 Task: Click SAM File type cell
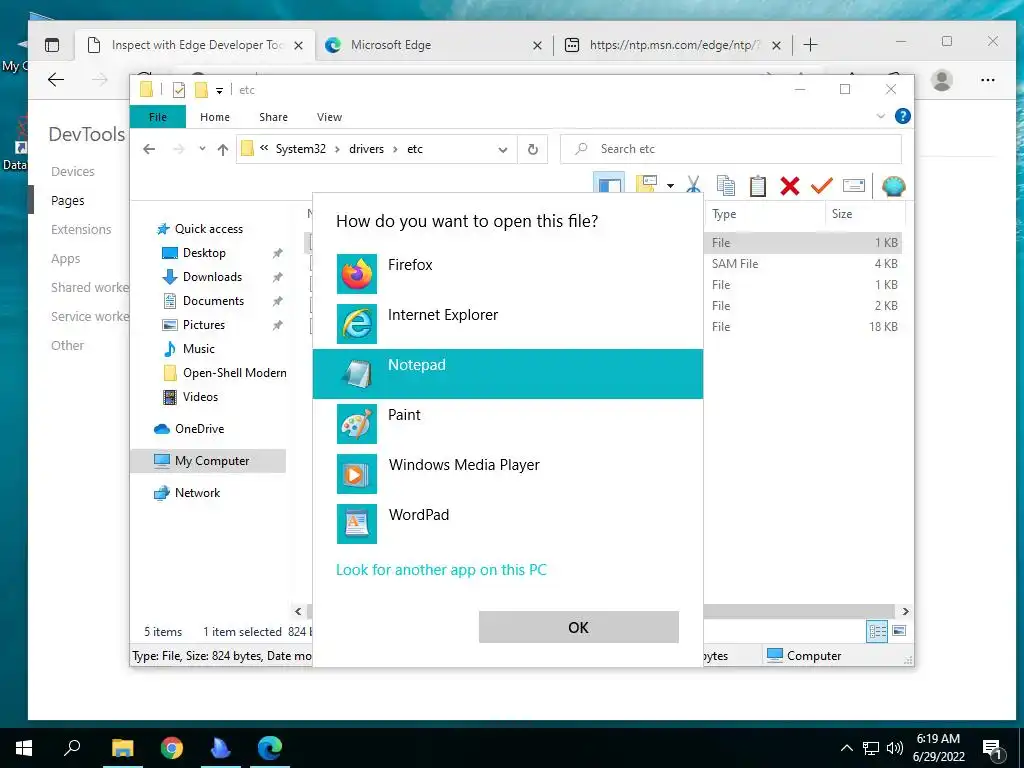pyautogui.click(x=735, y=263)
